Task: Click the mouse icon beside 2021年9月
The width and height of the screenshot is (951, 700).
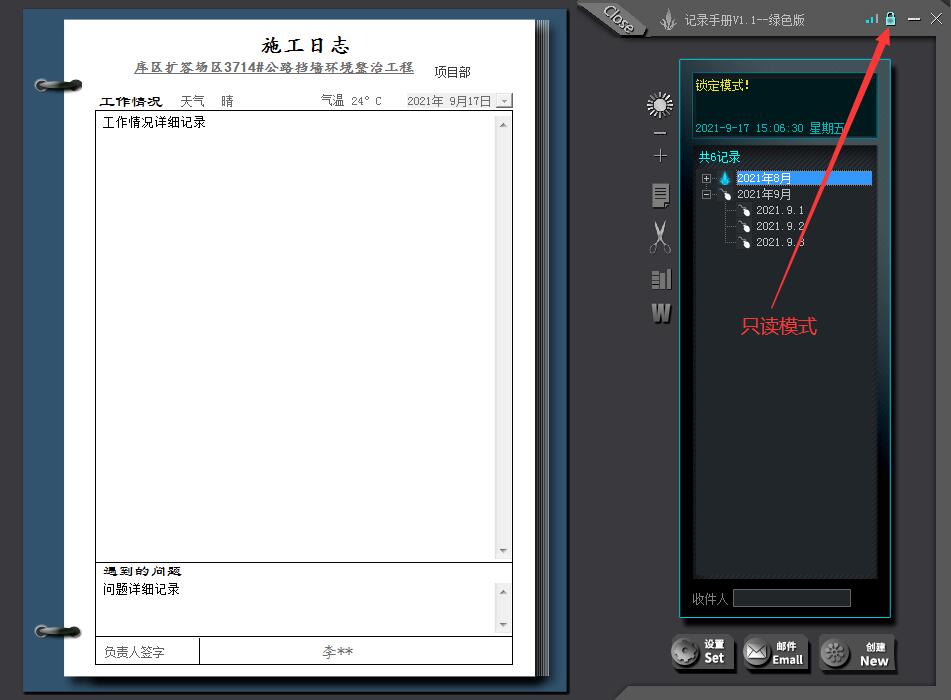Action: [x=725, y=194]
